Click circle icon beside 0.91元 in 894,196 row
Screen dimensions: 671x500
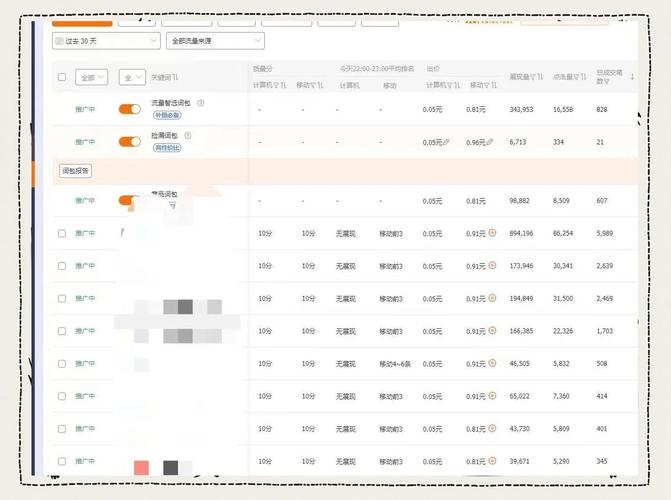point(492,233)
